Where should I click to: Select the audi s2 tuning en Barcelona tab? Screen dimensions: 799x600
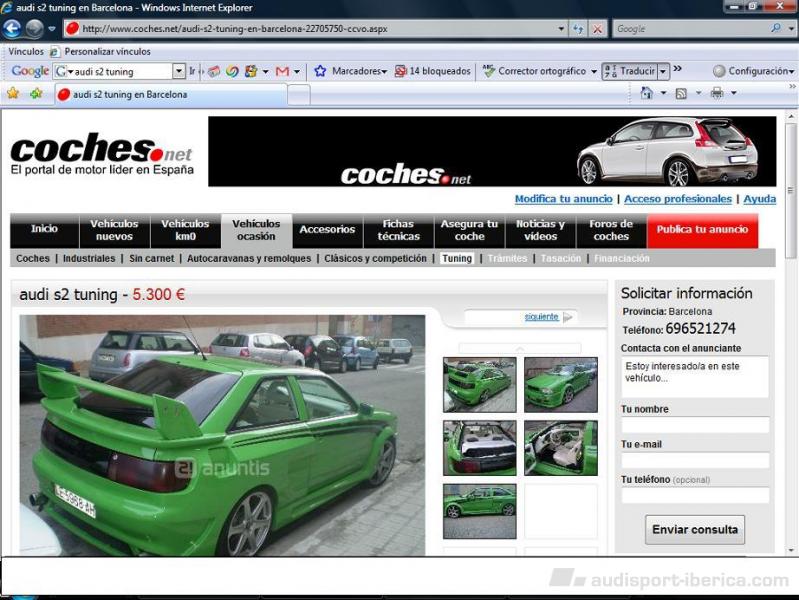tap(171, 94)
